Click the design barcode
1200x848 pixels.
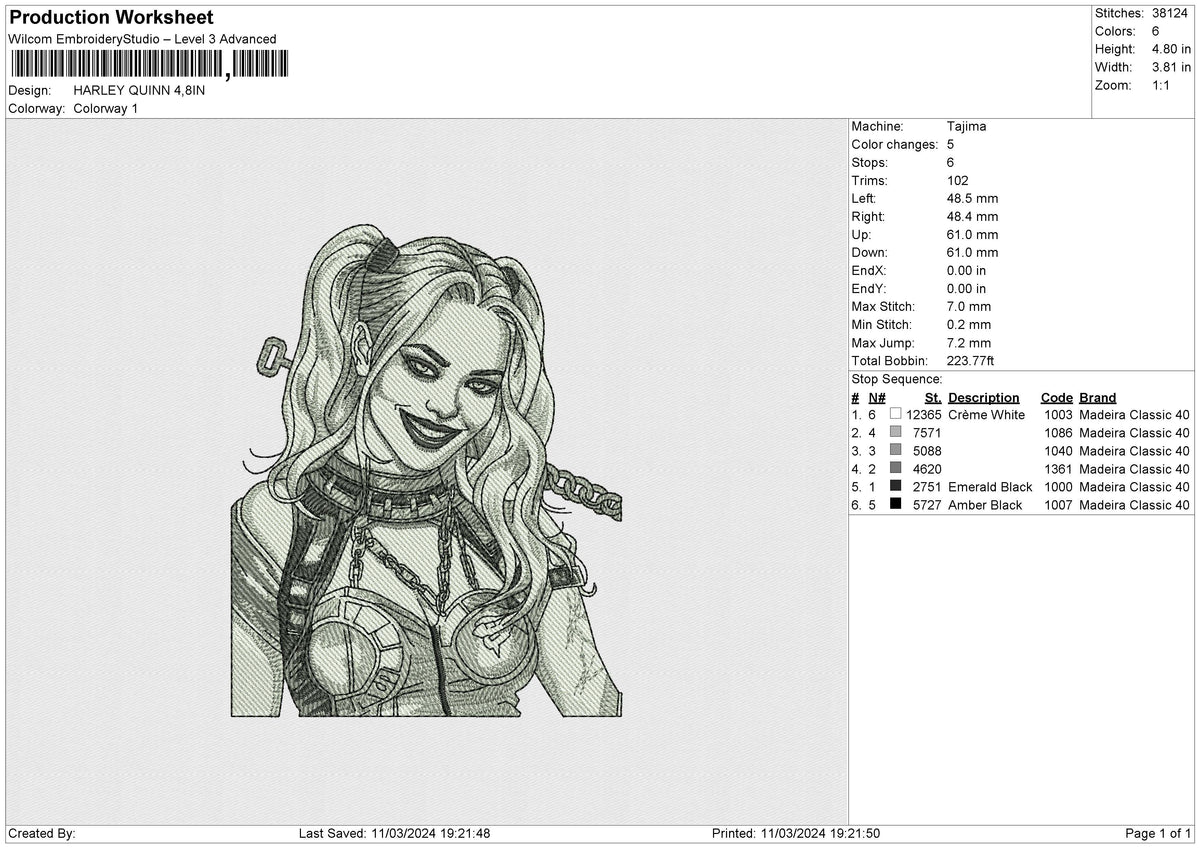point(149,65)
